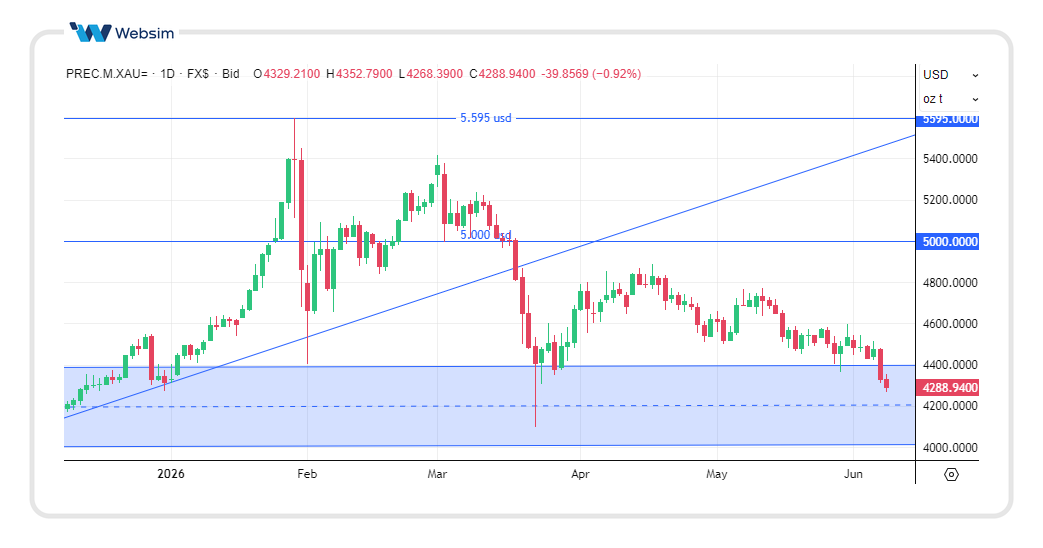Open the USD currency dropdown
1043x548 pixels.
950,74
